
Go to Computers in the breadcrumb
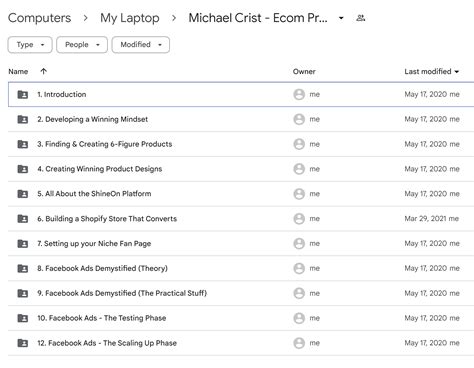(40, 18)
